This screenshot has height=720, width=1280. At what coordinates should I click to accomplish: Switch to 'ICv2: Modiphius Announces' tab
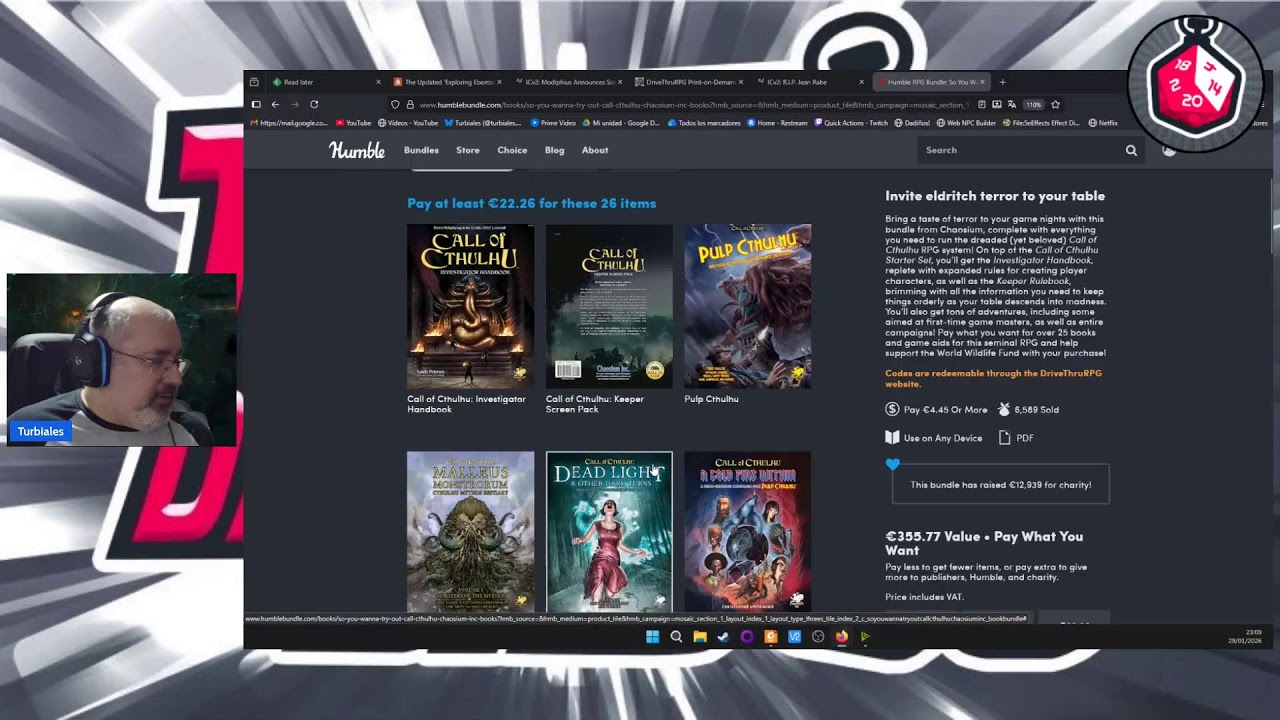click(569, 82)
